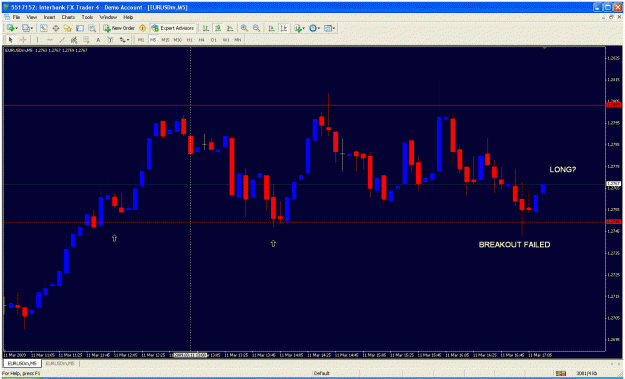
Task: Open the Profiles toolbar icon
Action: pyautogui.click(x=26, y=28)
